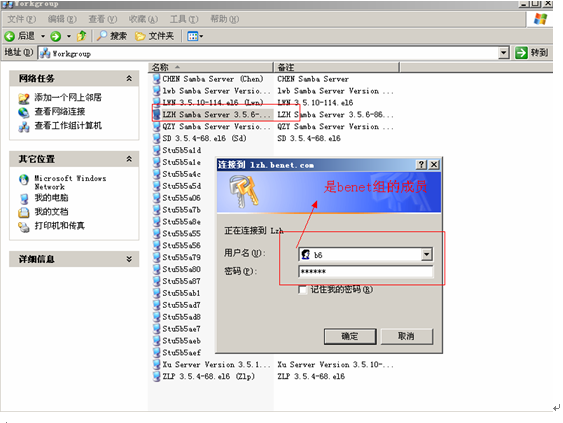This screenshot has width=563, height=423.
Task: Open the 帮助(H) menu
Action: 224,19
